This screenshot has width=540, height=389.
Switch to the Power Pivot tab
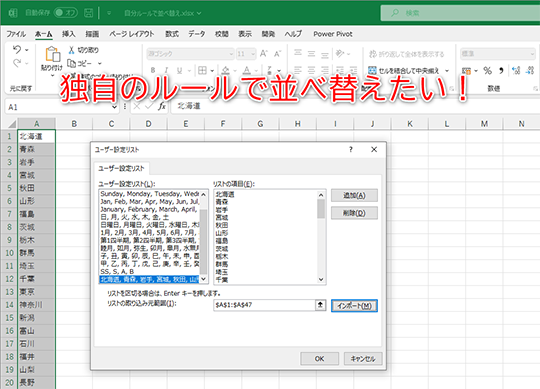click(x=333, y=34)
